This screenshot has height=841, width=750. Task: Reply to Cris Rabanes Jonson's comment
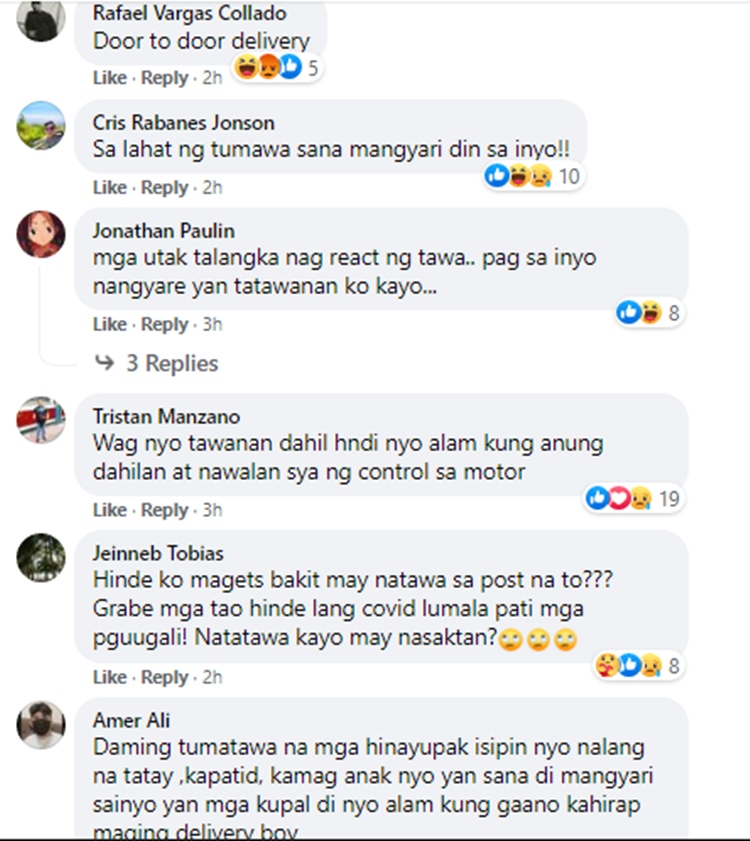(164, 188)
